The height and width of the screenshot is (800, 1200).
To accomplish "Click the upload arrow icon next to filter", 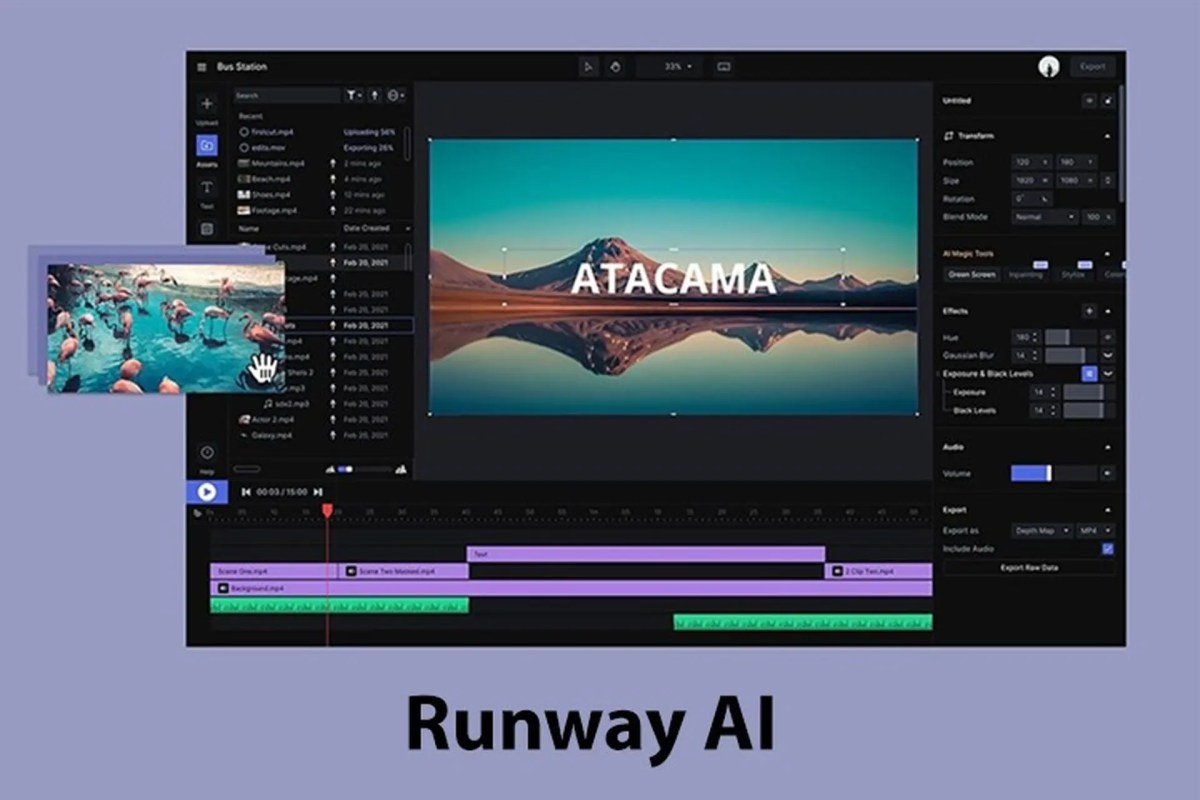I will [x=375, y=95].
